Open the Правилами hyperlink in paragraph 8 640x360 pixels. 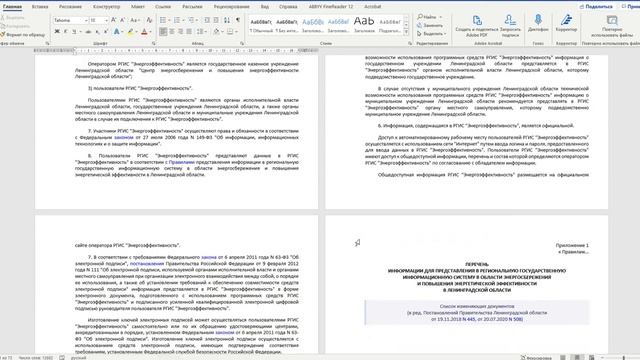pyautogui.click(x=182, y=162)
